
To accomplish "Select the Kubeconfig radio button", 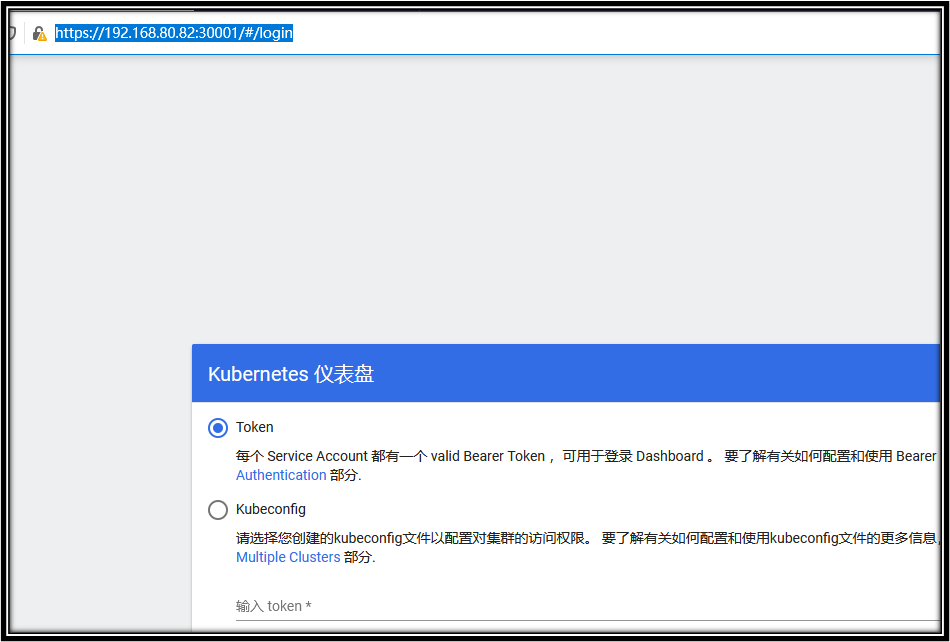I will click(218, 509).
